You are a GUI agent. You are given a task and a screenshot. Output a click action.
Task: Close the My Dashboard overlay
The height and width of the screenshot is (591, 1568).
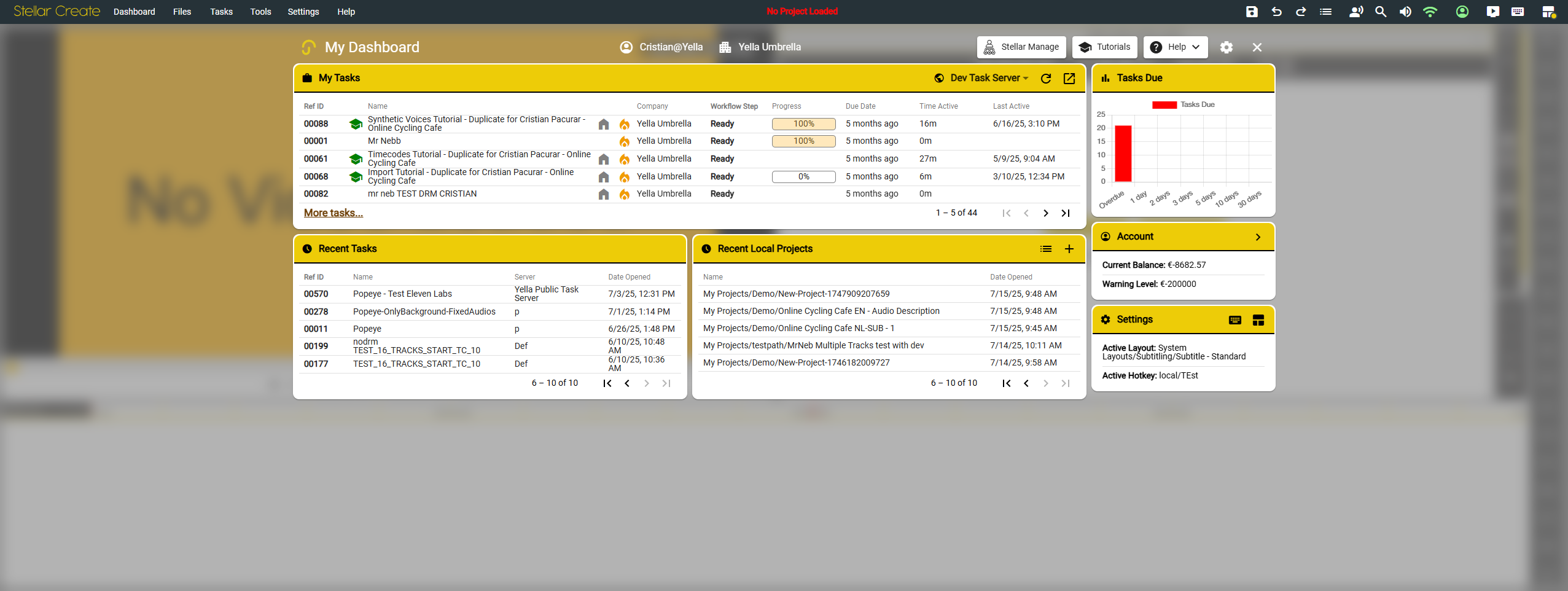point(1257,47)
